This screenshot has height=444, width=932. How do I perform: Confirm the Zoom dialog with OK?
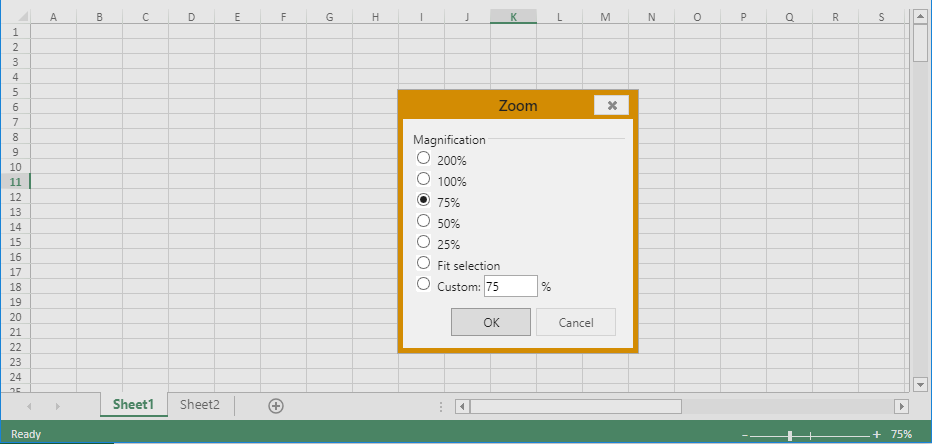[x=491, y=322]
